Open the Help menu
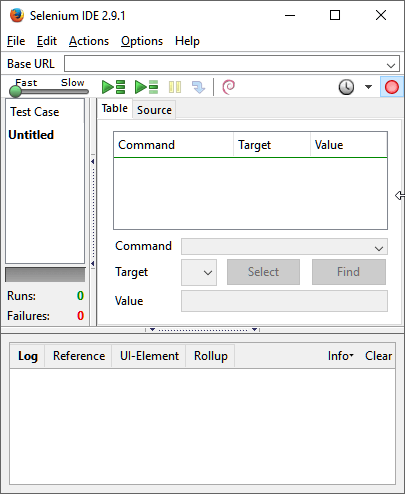The image size is (405, 494). pyautogui.click(x=187, y=41)
